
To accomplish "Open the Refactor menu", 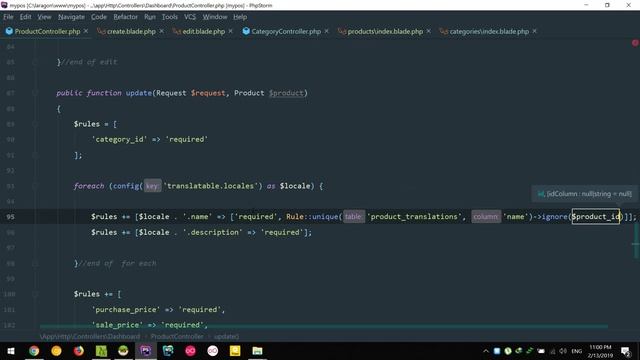I will pos(125,17).
